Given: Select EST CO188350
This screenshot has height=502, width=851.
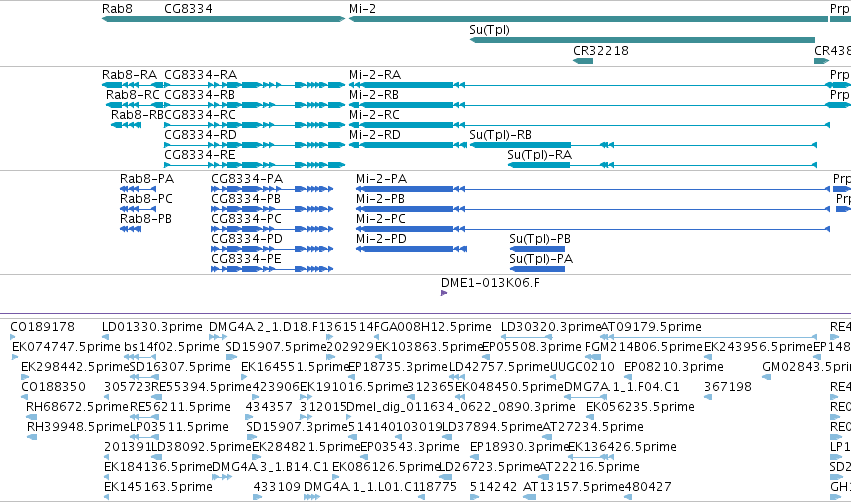Looking at the screenshot, I should point(53,387).
